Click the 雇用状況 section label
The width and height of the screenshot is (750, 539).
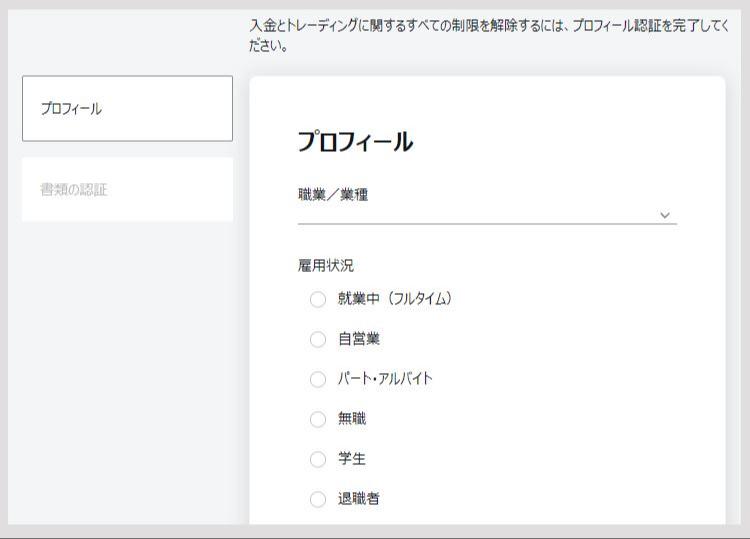click(326, 265)
